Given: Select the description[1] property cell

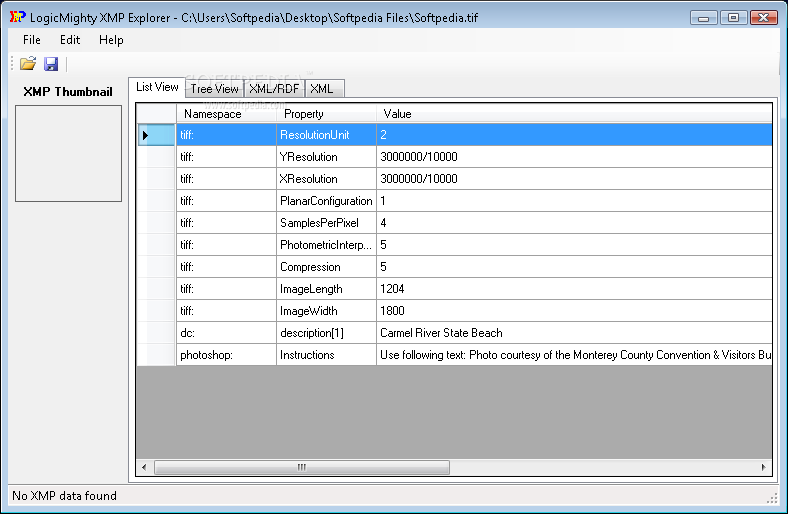Looking at the screenshot, I should tap(326, 333).
